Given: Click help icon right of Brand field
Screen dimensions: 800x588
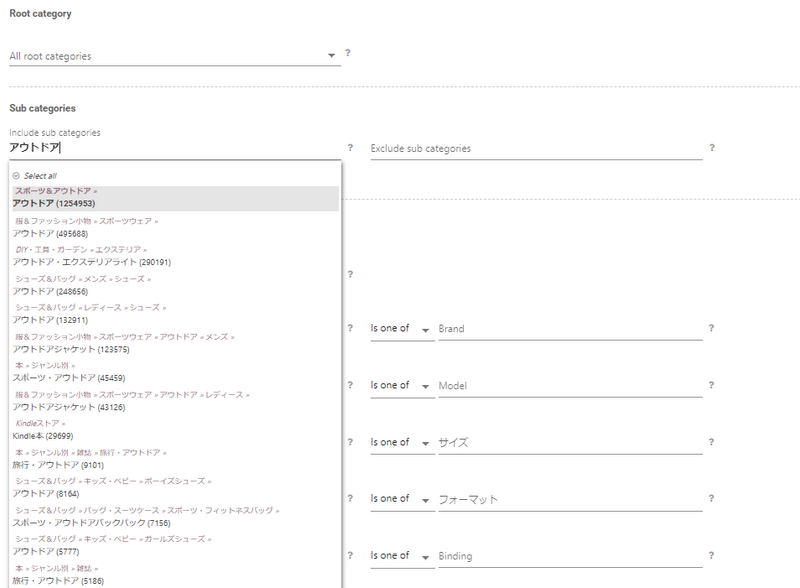Looking at the screenshot, I should tap(711, 328).
